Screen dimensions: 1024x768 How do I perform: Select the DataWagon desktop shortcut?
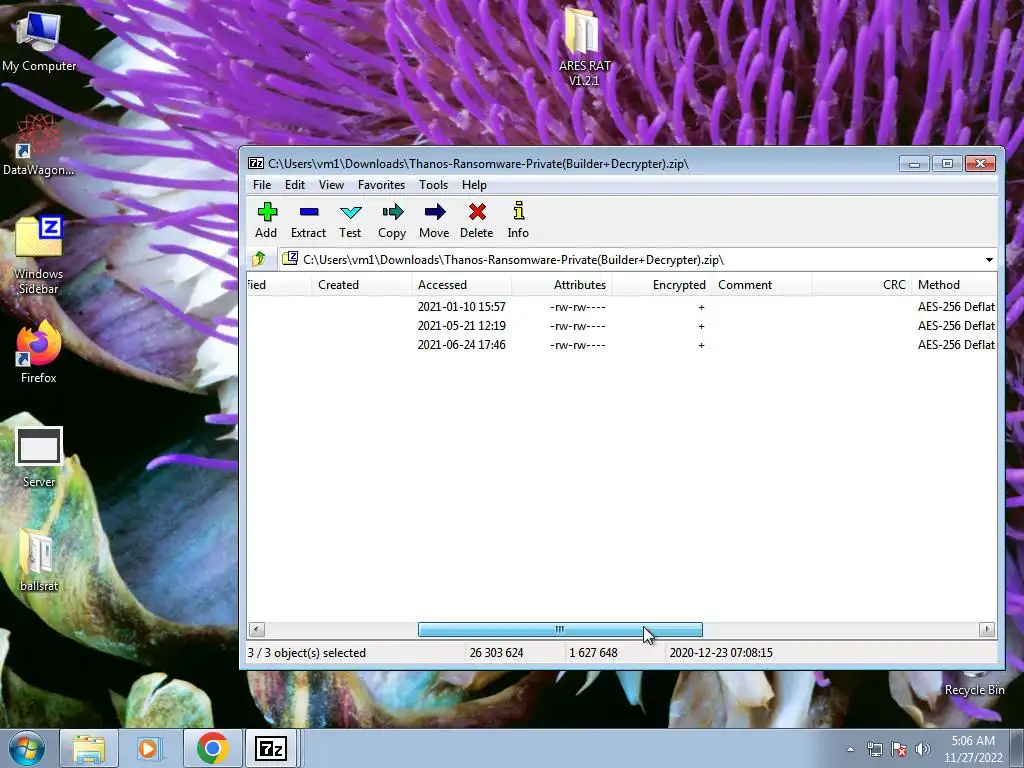[x=39, y=146]
